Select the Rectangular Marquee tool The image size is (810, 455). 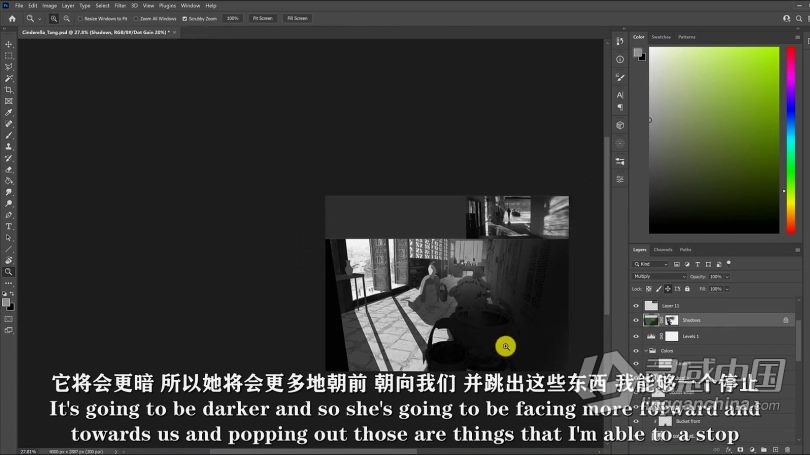[x=9, y=56]
